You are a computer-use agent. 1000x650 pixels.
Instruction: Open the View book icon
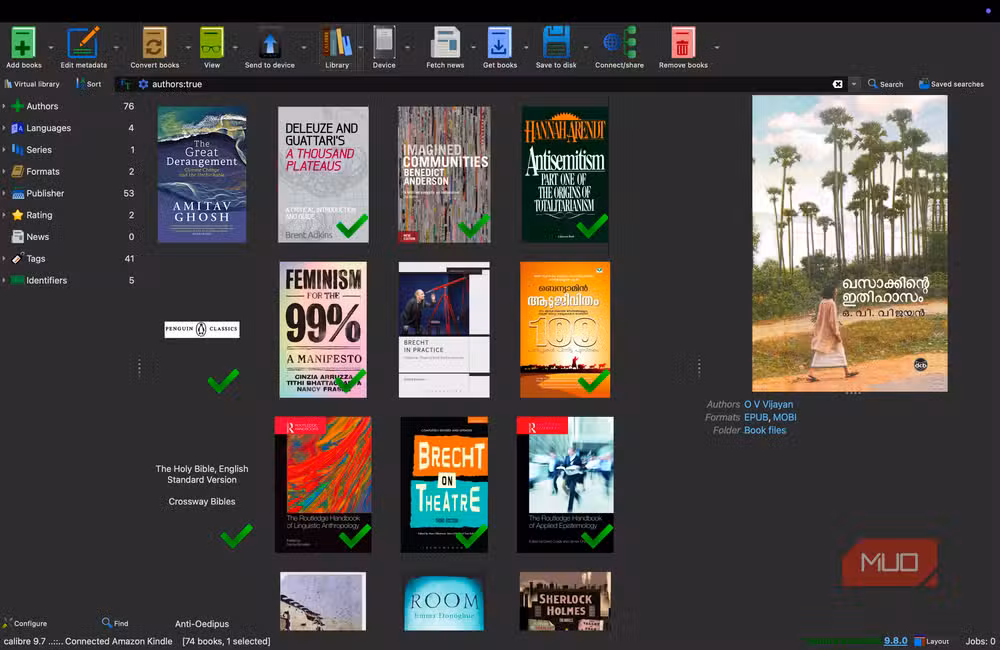(x=212, y=43)
